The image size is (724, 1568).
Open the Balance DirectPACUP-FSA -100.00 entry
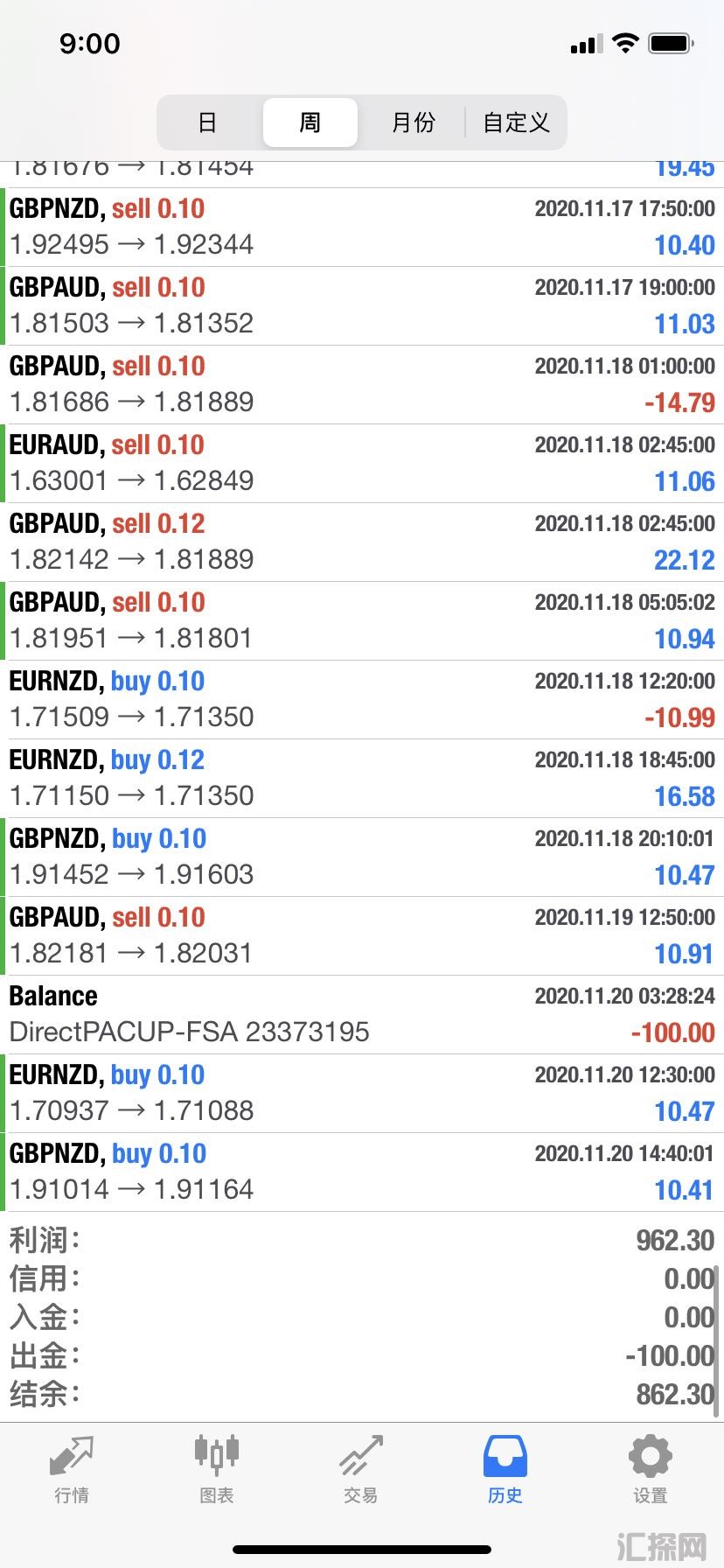coord(362,1015)
